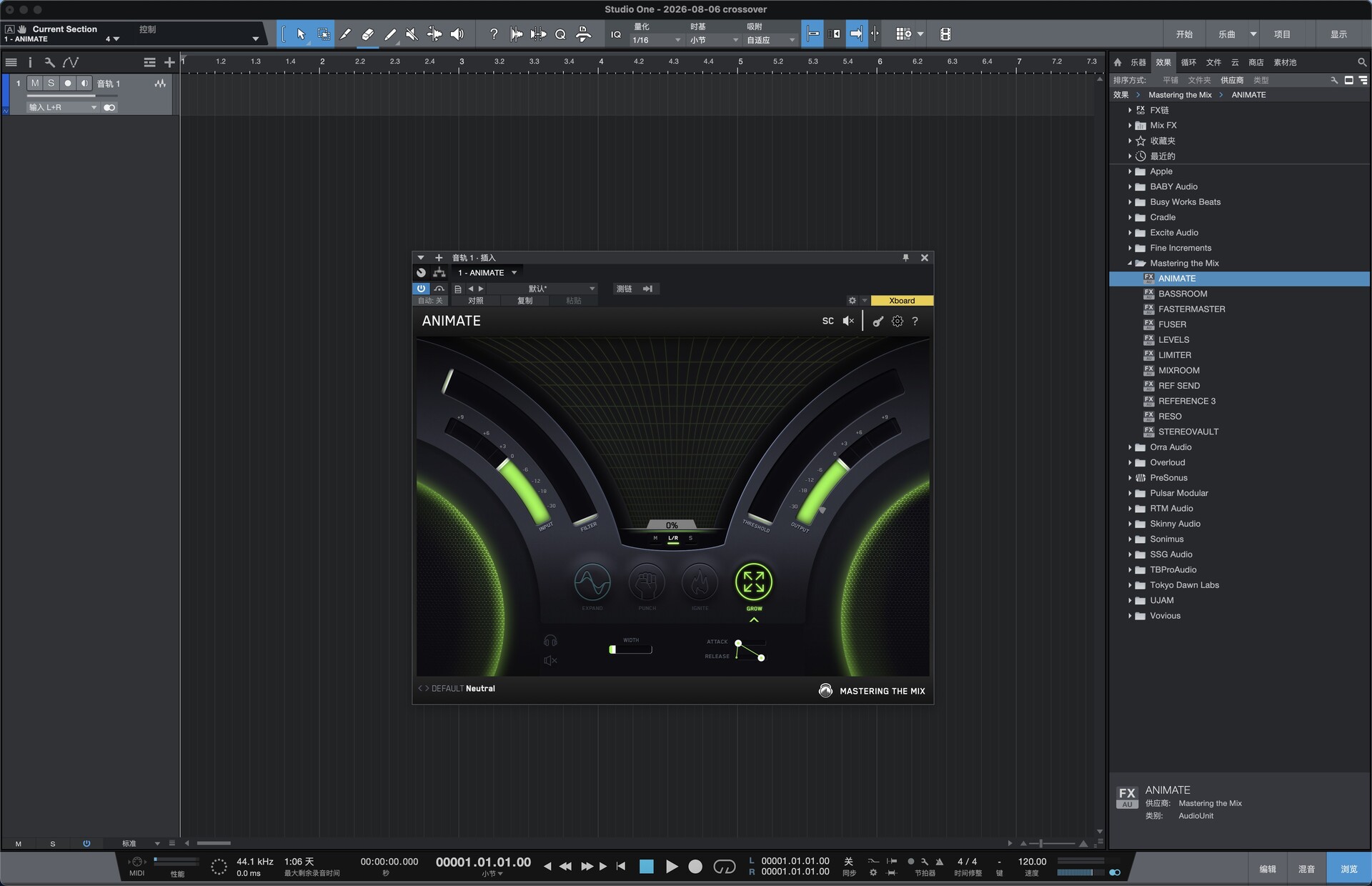Screen dimensions: 1372x886
Task: Expand the BABY Audio folder
Action: [1130, 186]
